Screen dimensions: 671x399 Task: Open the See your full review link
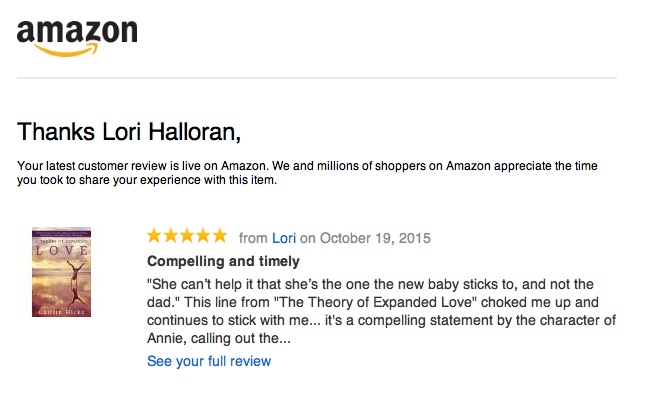coord(209,361)
